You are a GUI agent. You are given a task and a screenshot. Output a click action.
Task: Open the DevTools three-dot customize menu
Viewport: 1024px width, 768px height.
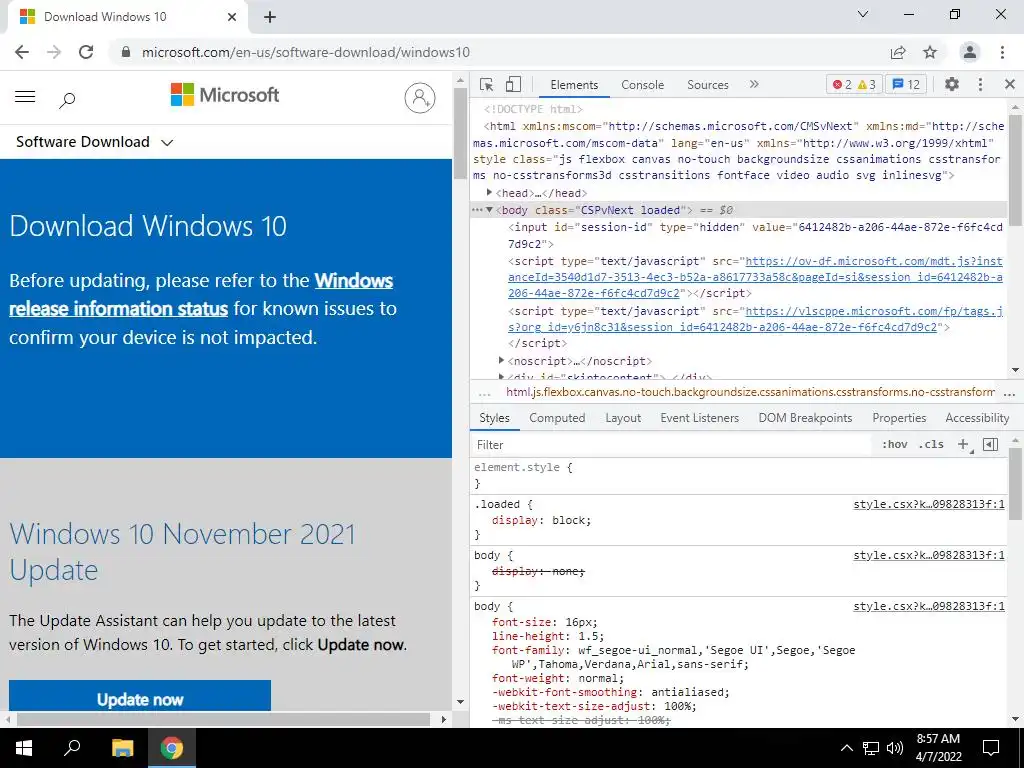(980, 84)
